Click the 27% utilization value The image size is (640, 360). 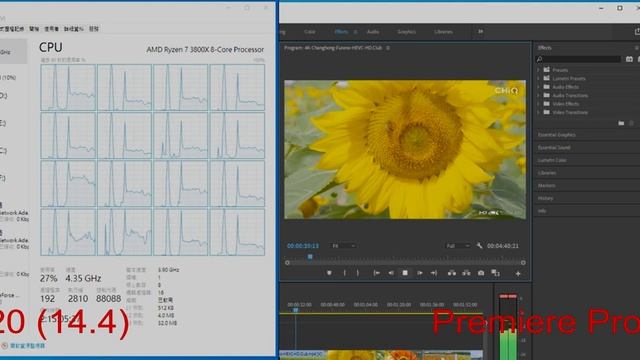[x=49, y=278]
